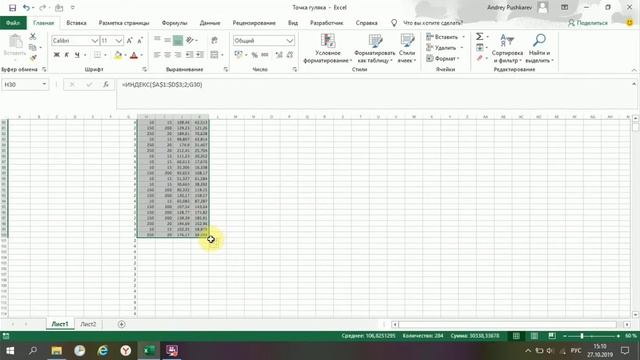Expand the formula bar
This screenshot has height=360, width=640.
coord(634,84)
